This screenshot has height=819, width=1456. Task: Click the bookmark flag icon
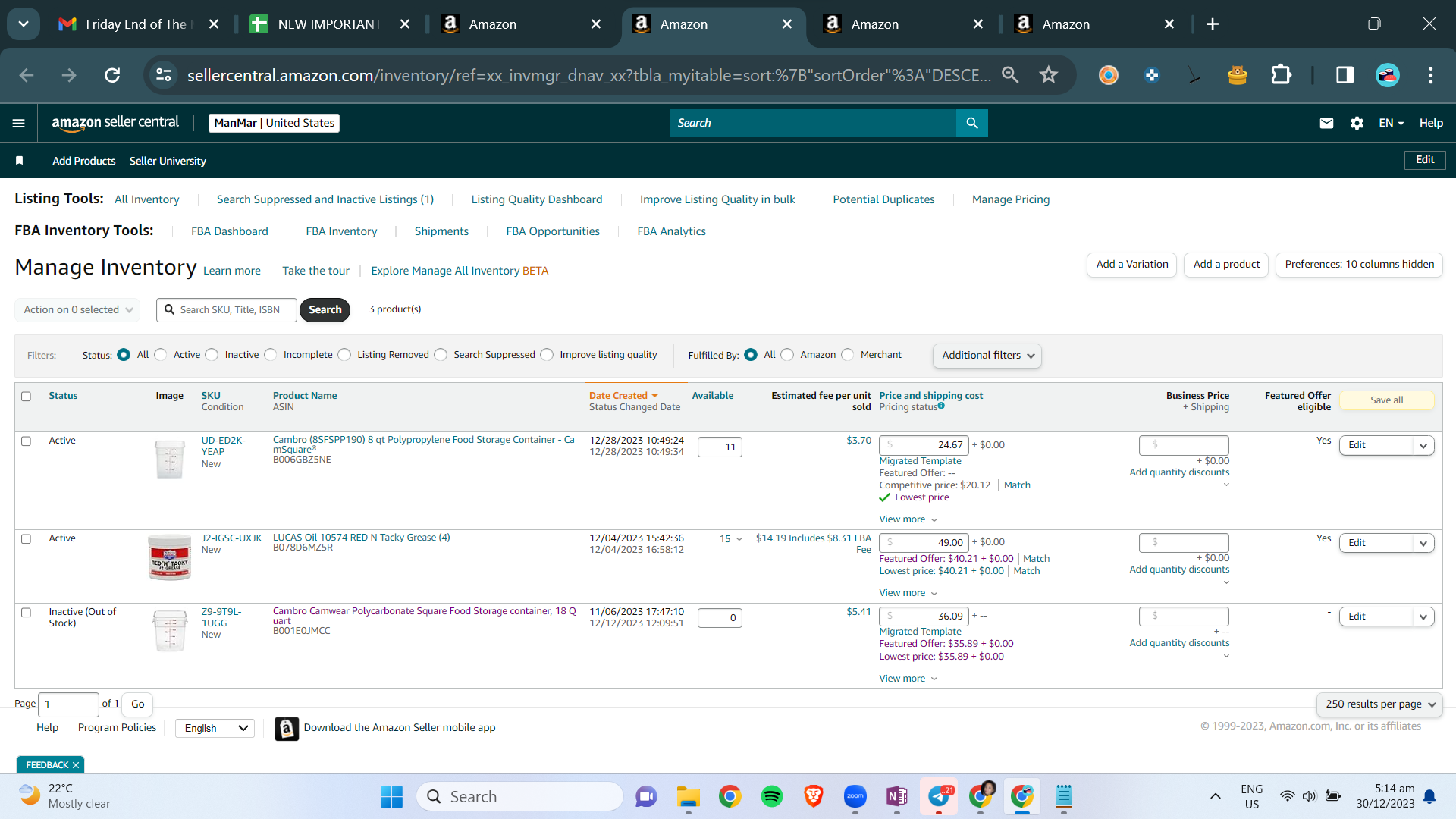(20, 161)
